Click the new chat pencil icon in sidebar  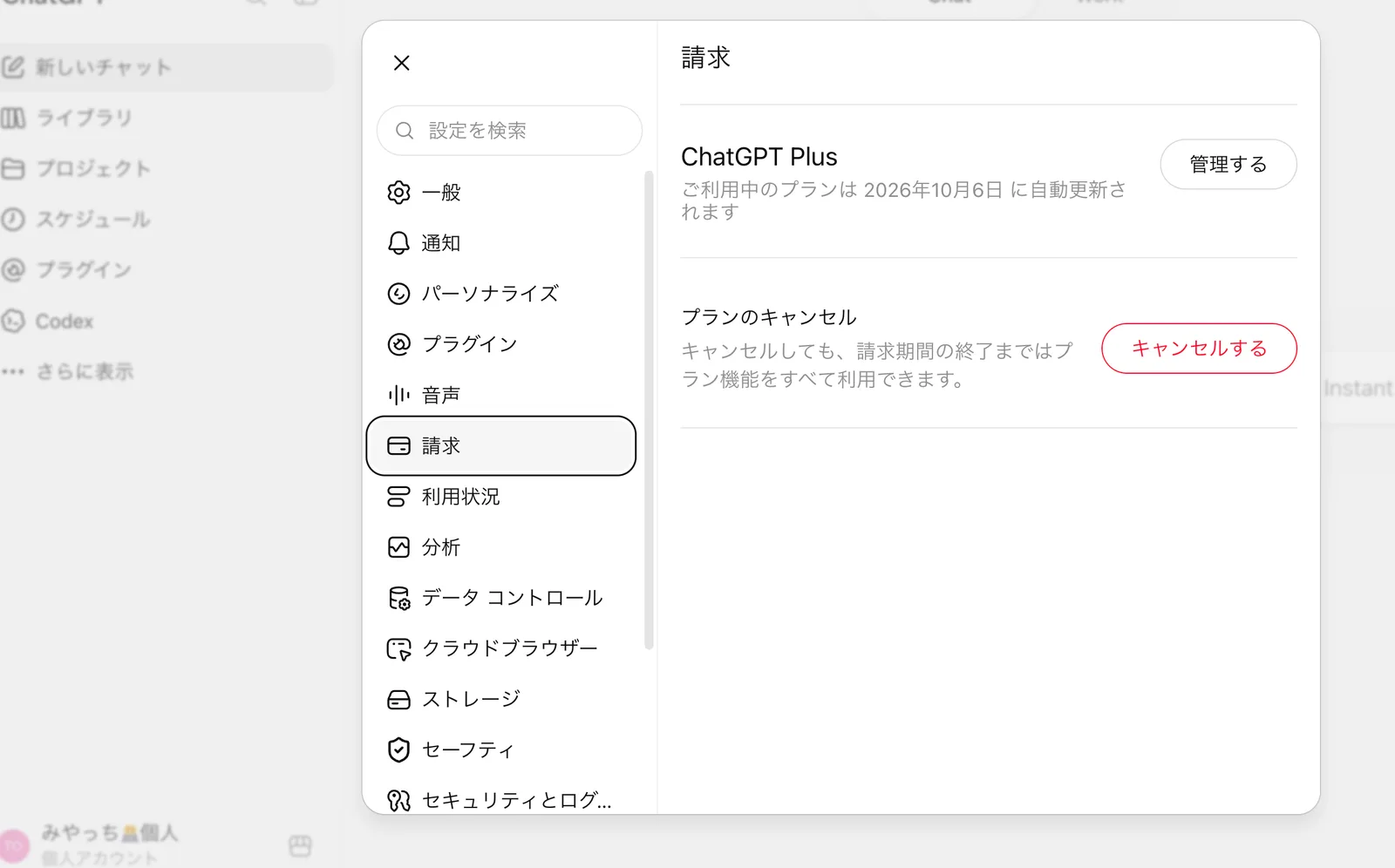click(13, 67)
